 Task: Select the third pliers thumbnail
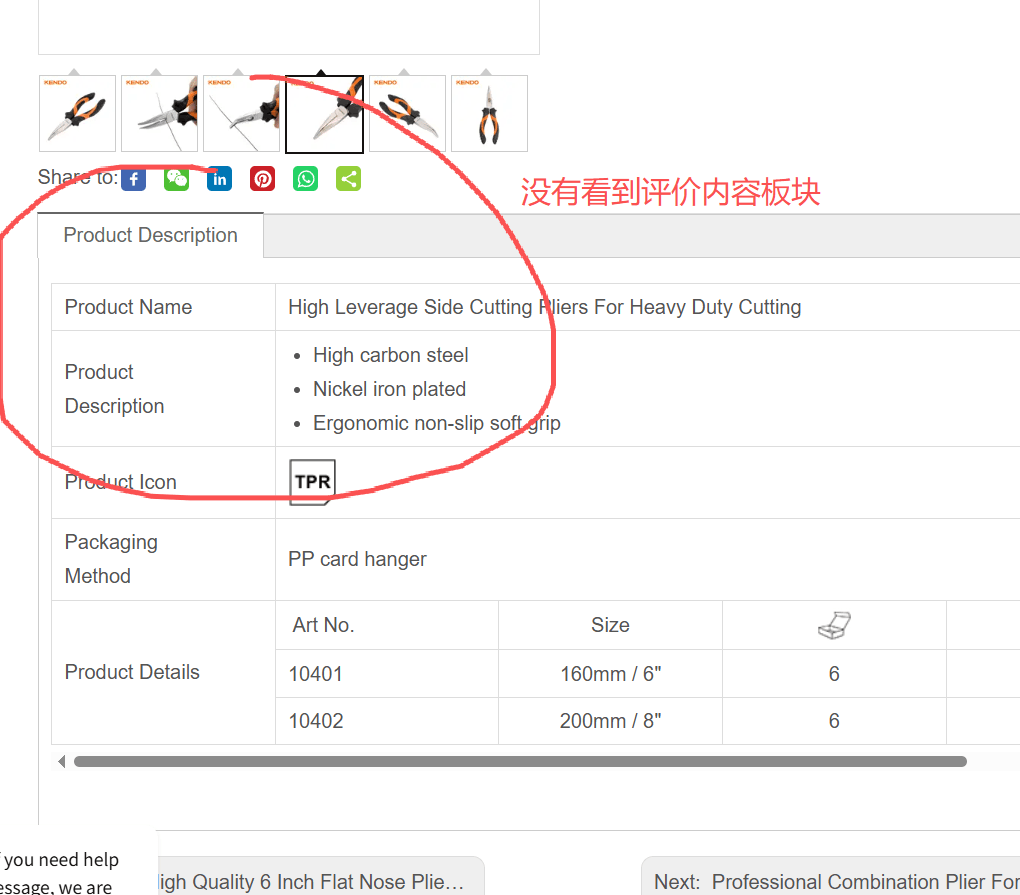[241, 113]
